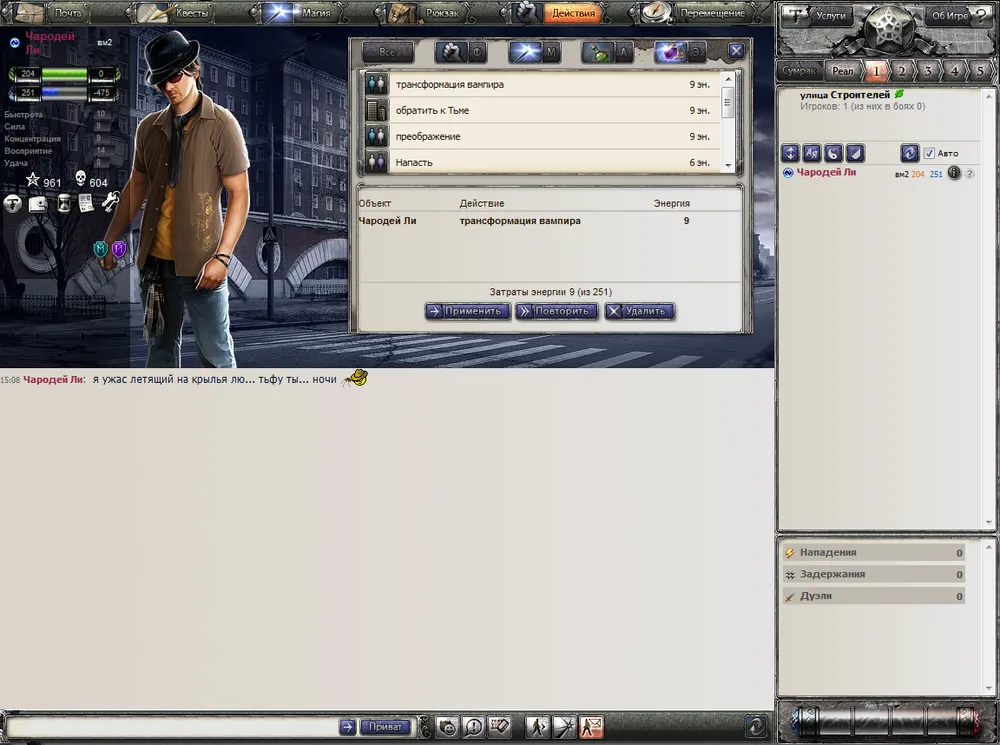1000x745 pixels.
Task: Select queued row 'Чародей Ли' in table
Action: point(549,221)
